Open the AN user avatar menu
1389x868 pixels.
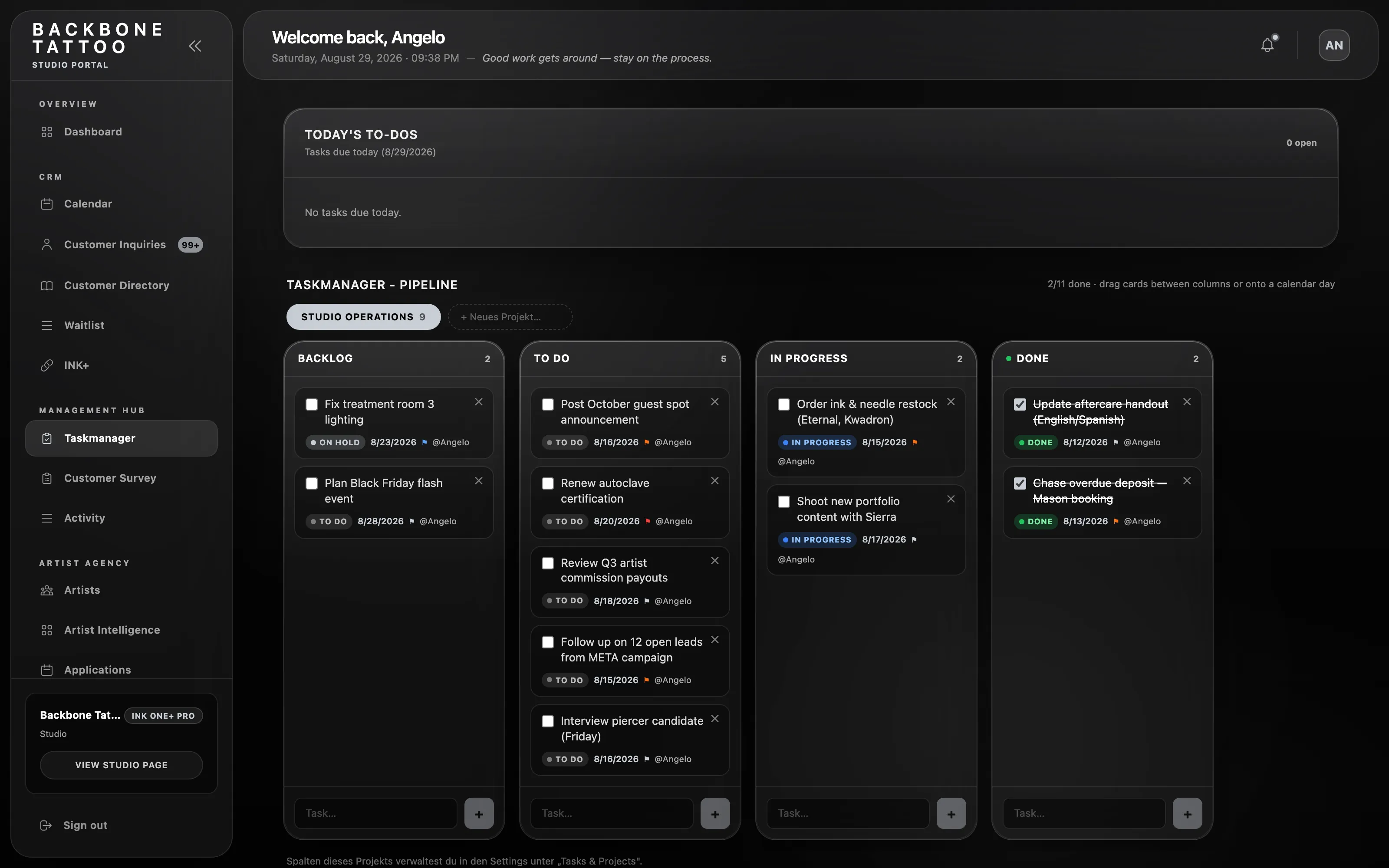(1334, 45)
